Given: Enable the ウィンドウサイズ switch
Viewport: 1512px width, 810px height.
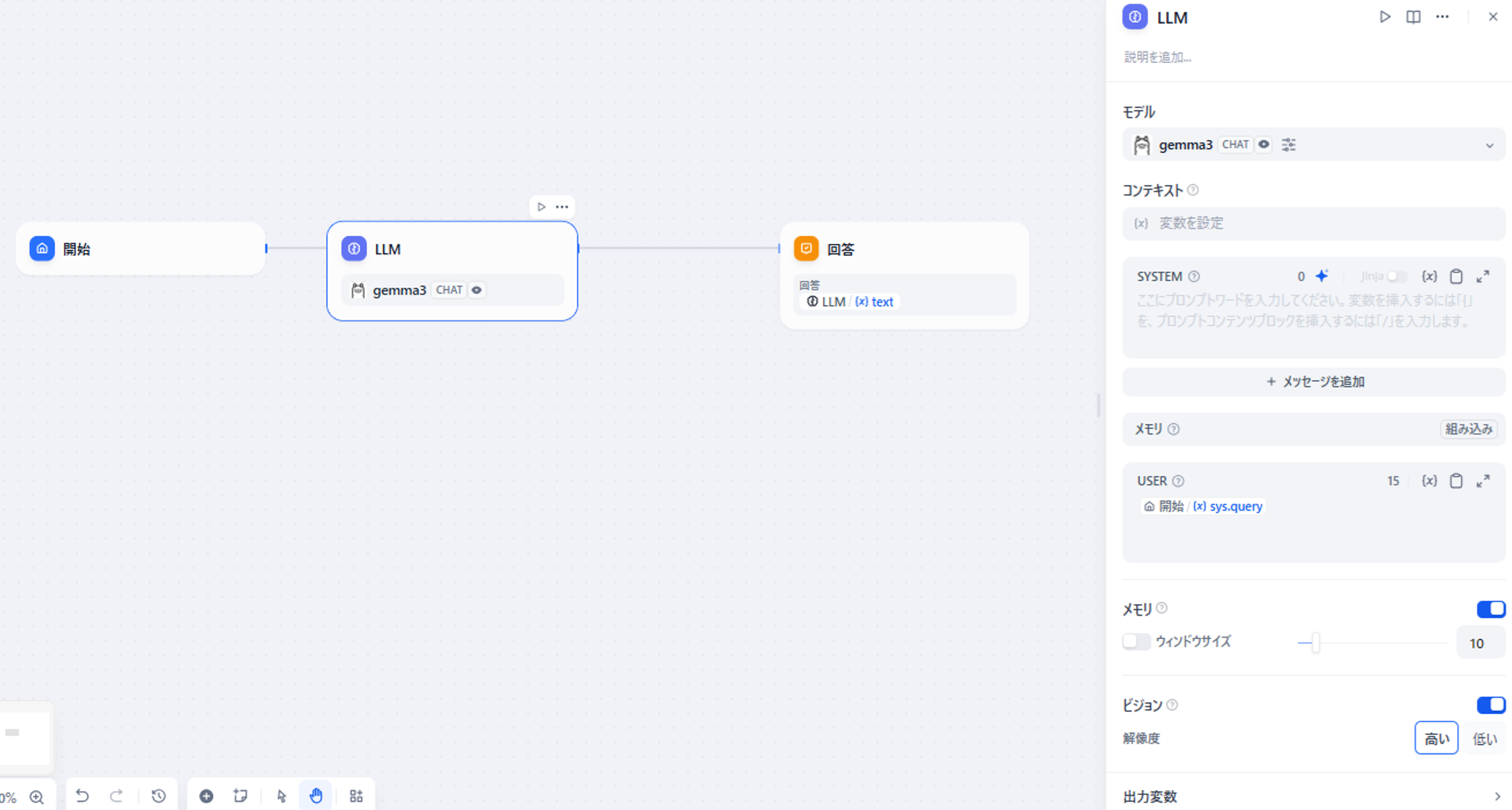Looking at the screenshot, I should [1136, 641].
